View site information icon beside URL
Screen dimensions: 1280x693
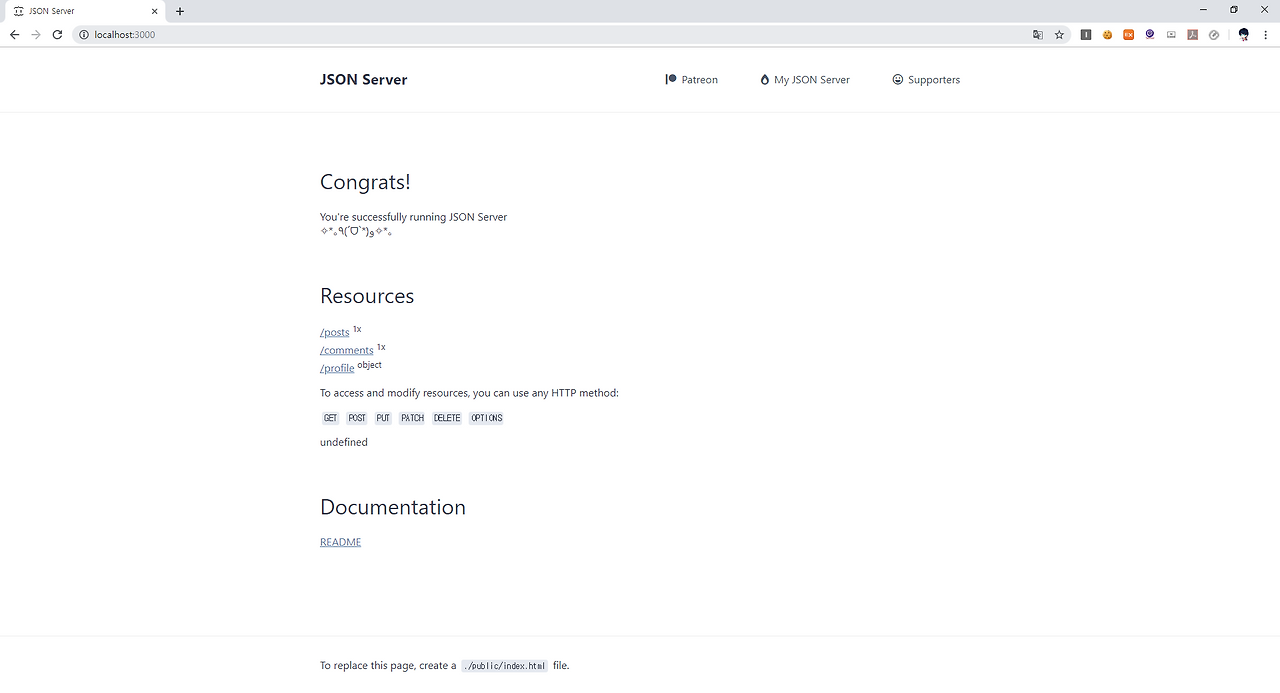click(84, 34)
